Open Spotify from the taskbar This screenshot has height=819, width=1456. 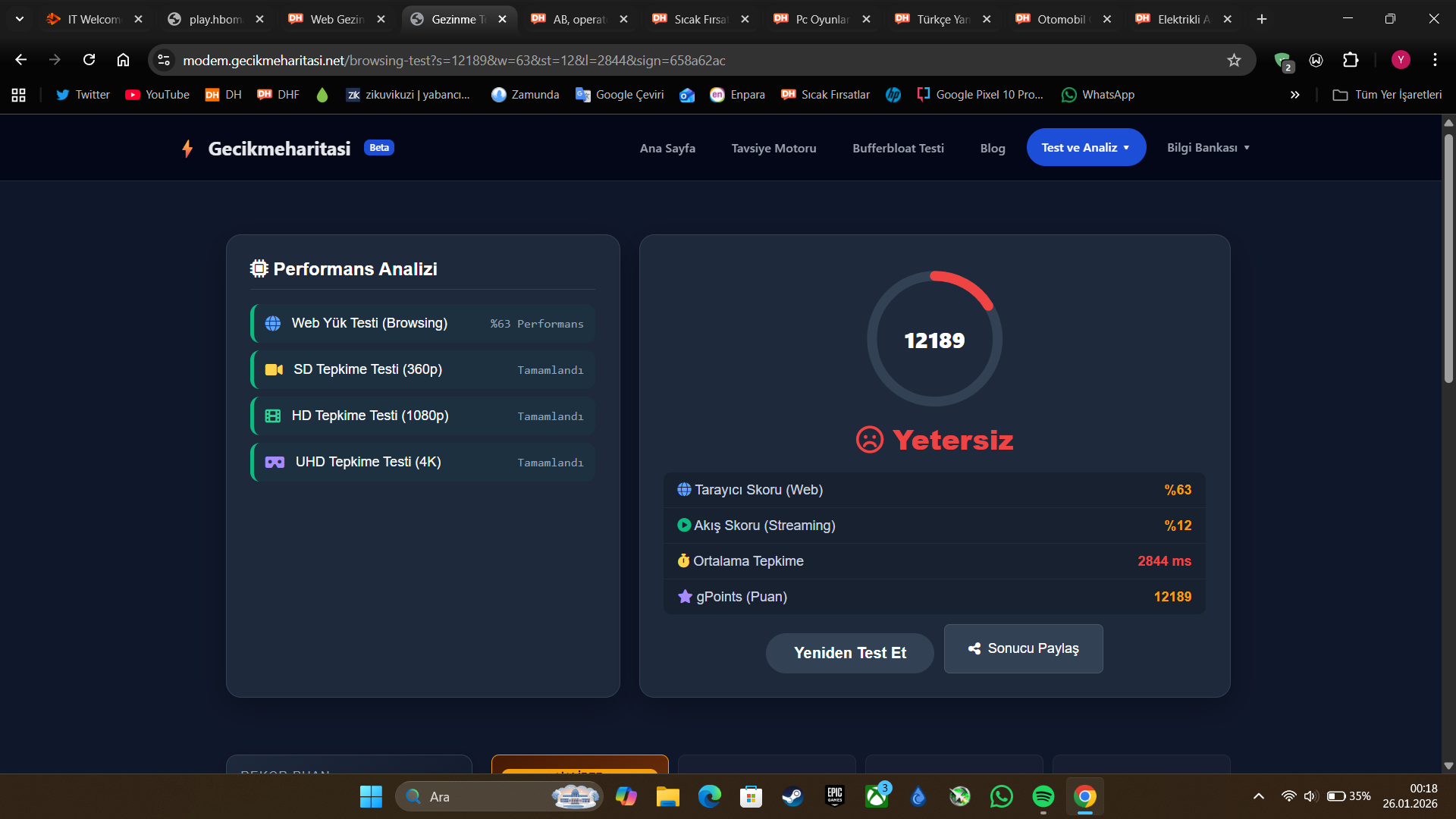pyautogui.click(x=1043, y=796)
